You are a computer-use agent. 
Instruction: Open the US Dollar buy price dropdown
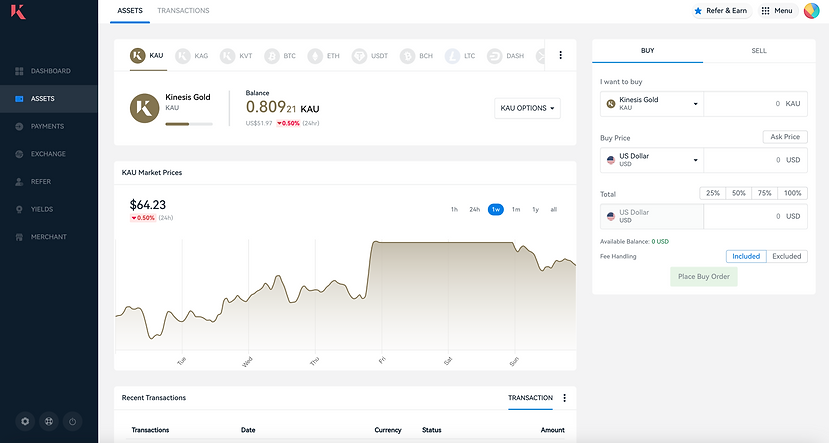point(652,160)
